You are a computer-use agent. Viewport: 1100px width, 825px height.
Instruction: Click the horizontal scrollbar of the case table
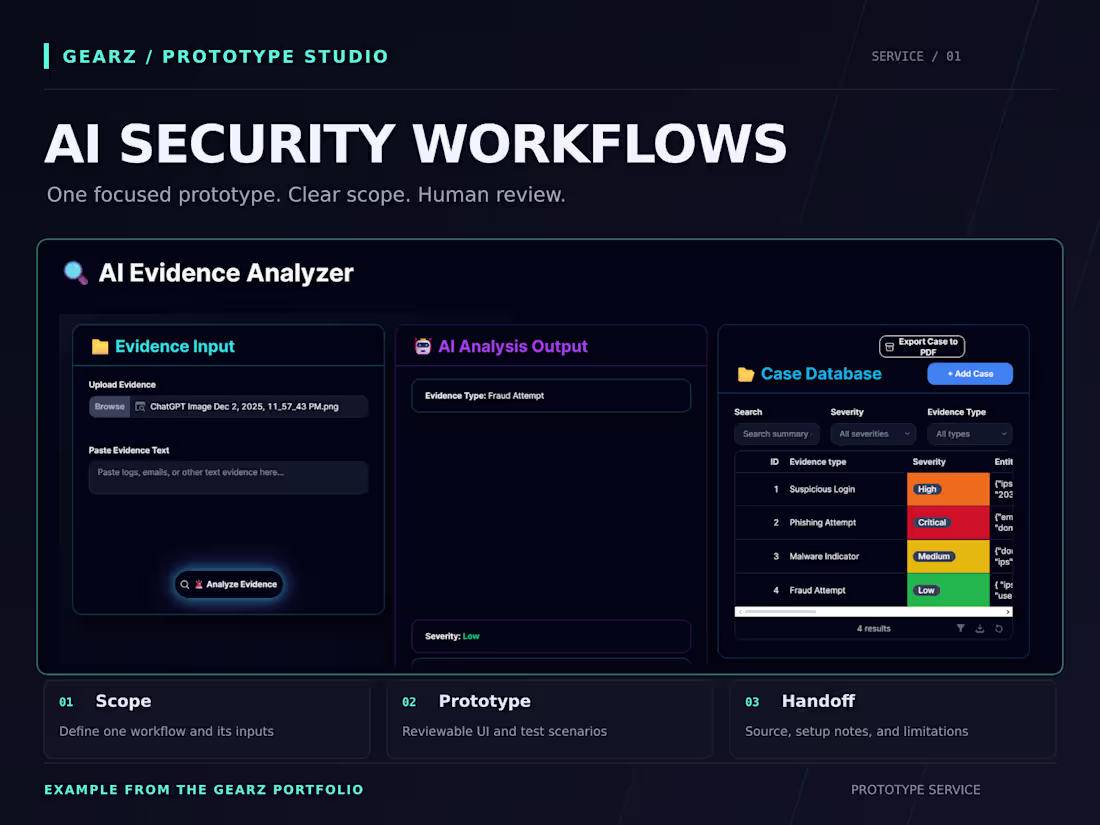(873, 612)
